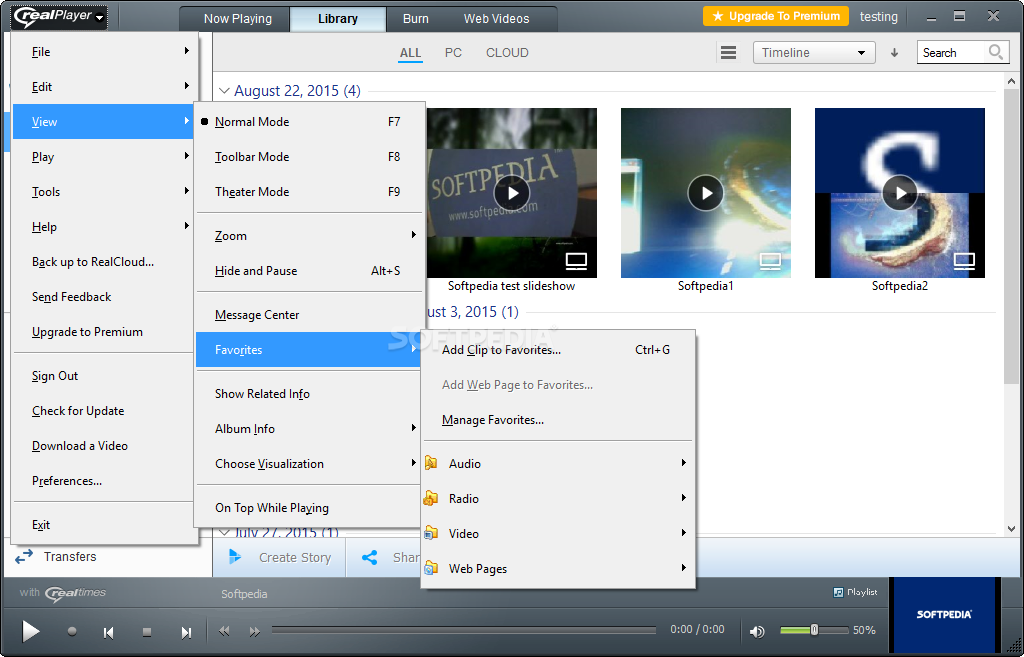Click the fast forward icon
Viewport: 1024px width, 657px height.
255,631
